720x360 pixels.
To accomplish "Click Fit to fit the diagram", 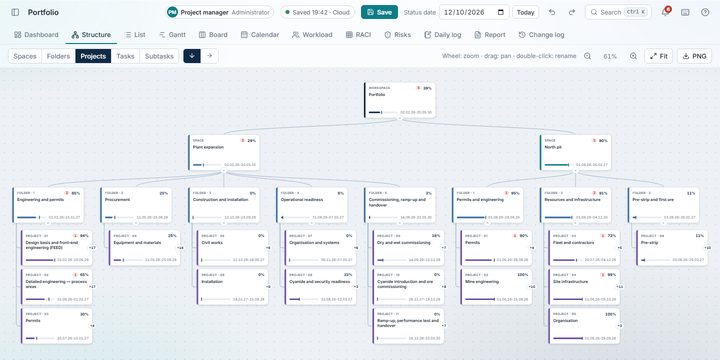I will pyautogui.click(x=658, y=56).
